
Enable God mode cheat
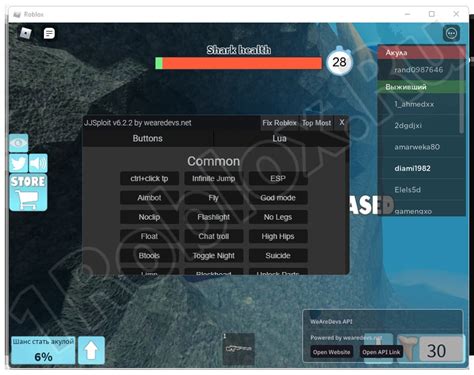point(278,198)
